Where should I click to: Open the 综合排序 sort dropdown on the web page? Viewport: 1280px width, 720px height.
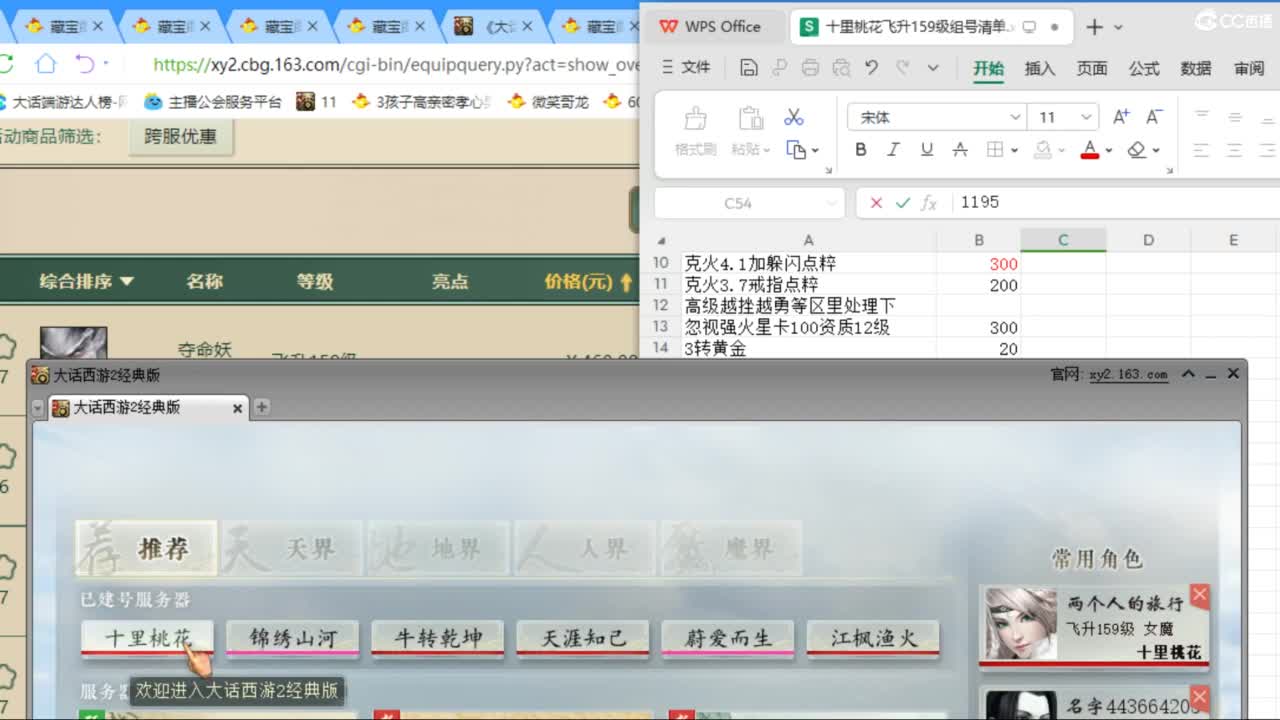86,282
